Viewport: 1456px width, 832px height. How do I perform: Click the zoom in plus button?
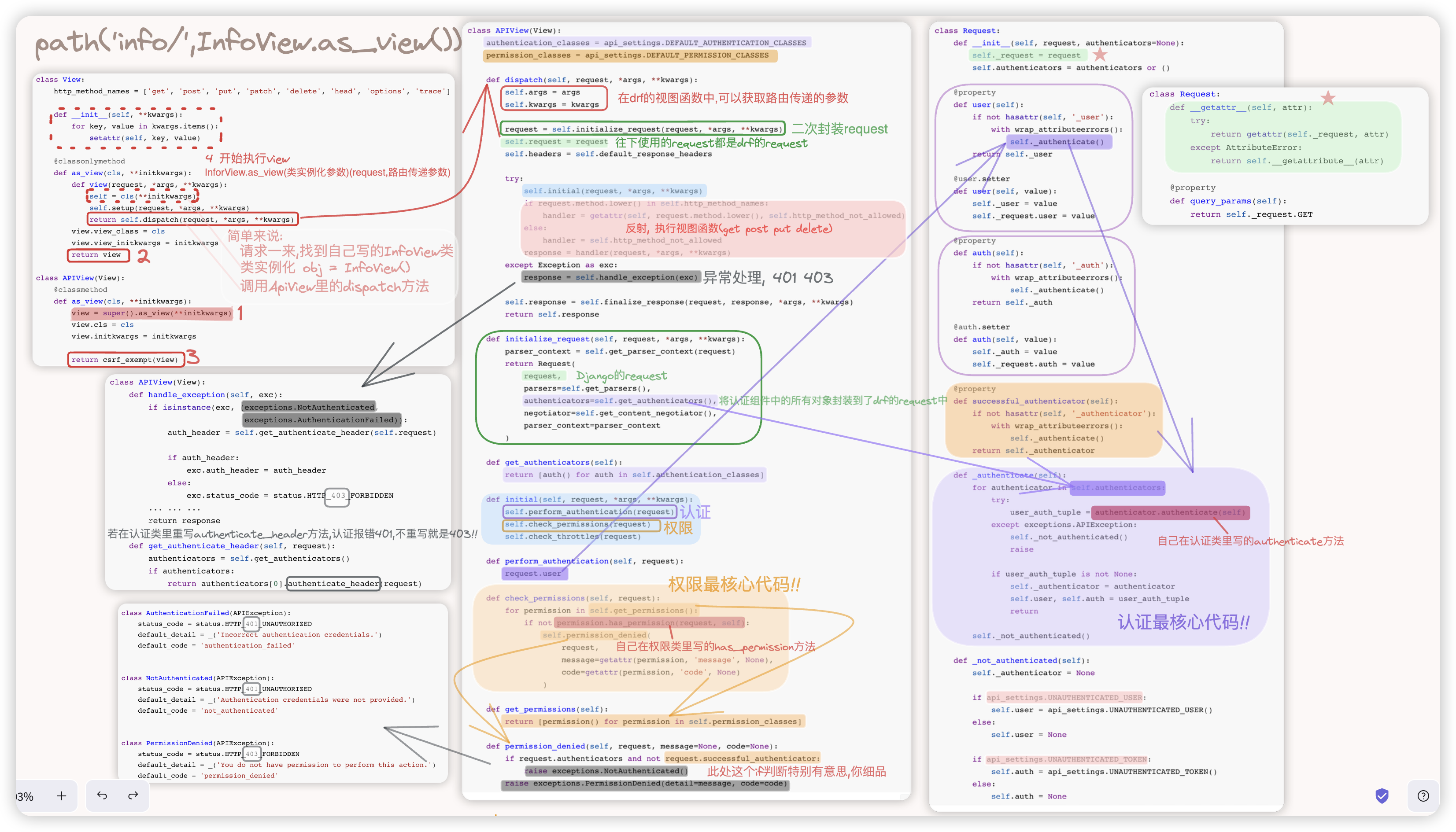coord(62,795)
